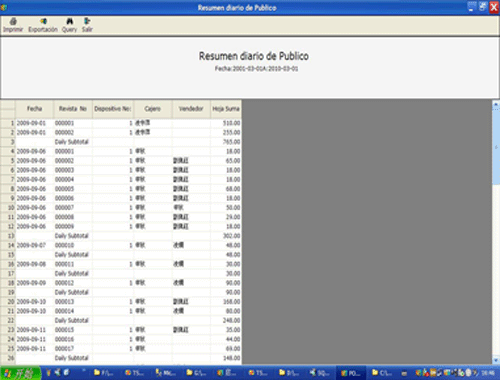500x380 pixels.
Task: Select the Cajero column header
Action: [153, 109]
